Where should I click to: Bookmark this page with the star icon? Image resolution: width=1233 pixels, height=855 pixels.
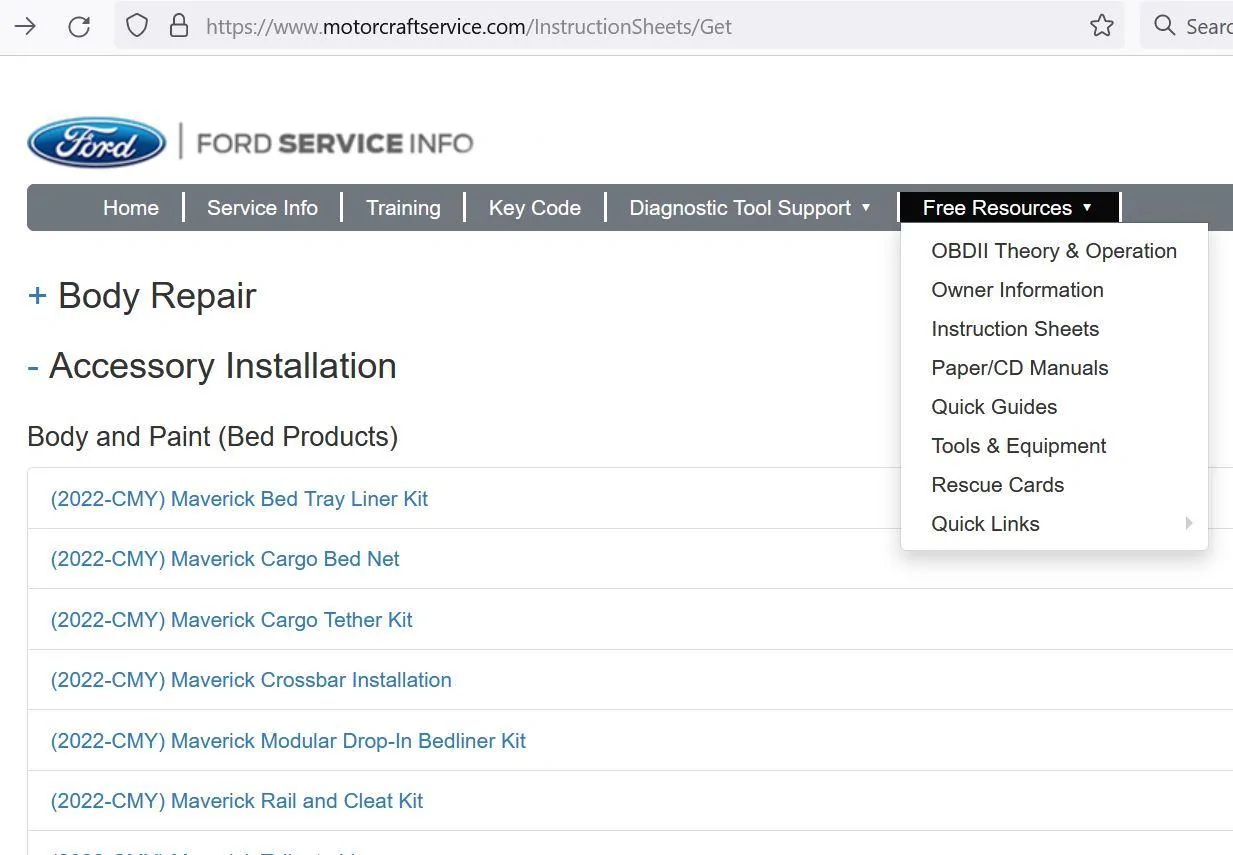(x=1101, y=26)
